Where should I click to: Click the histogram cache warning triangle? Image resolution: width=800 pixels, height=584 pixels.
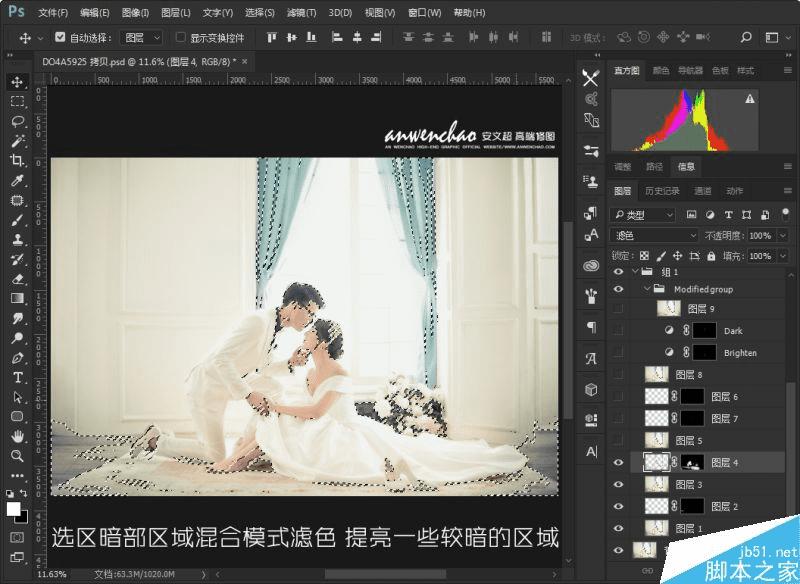click(749, 99)
